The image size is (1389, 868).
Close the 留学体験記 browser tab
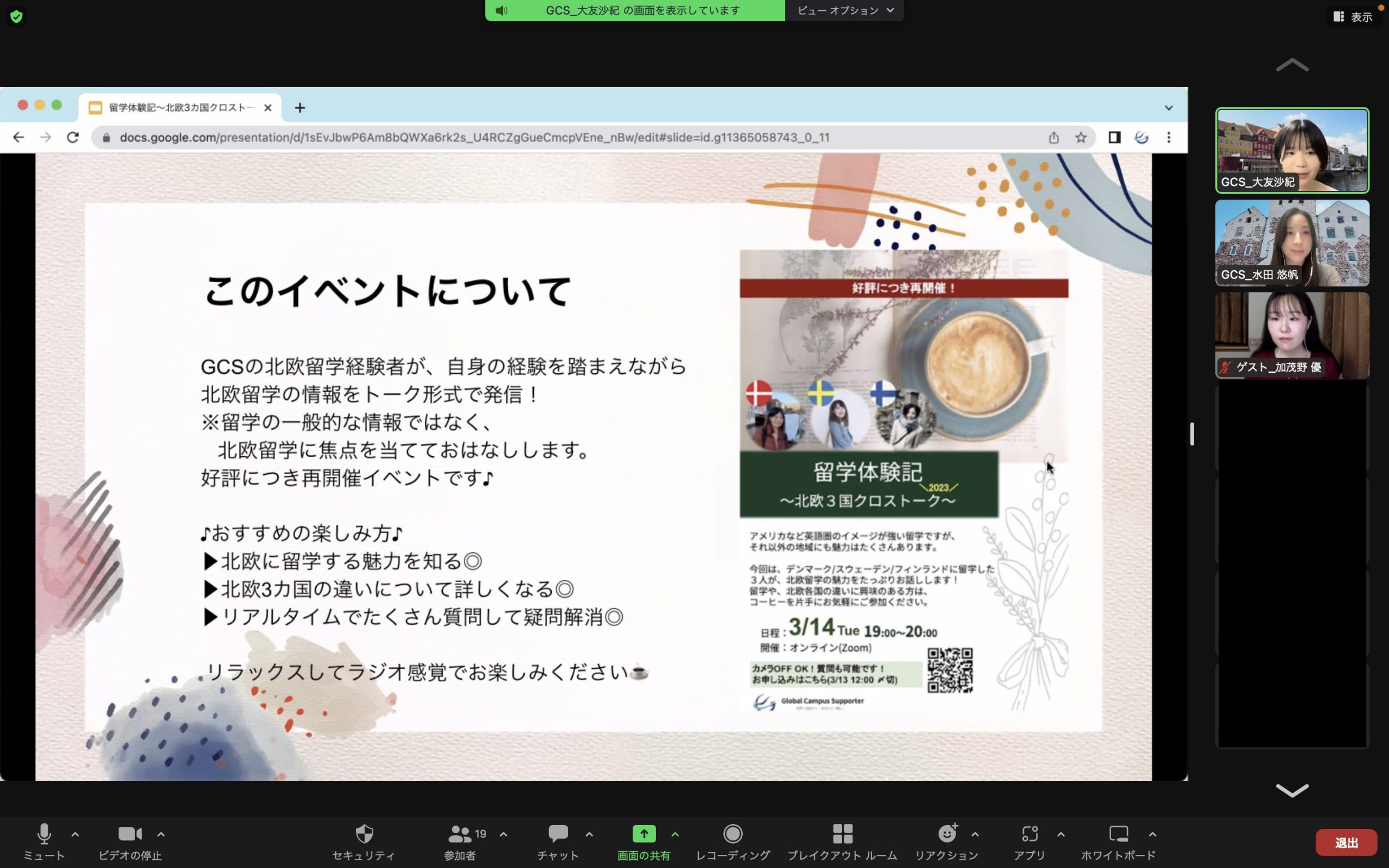click(x=267, y=107)
